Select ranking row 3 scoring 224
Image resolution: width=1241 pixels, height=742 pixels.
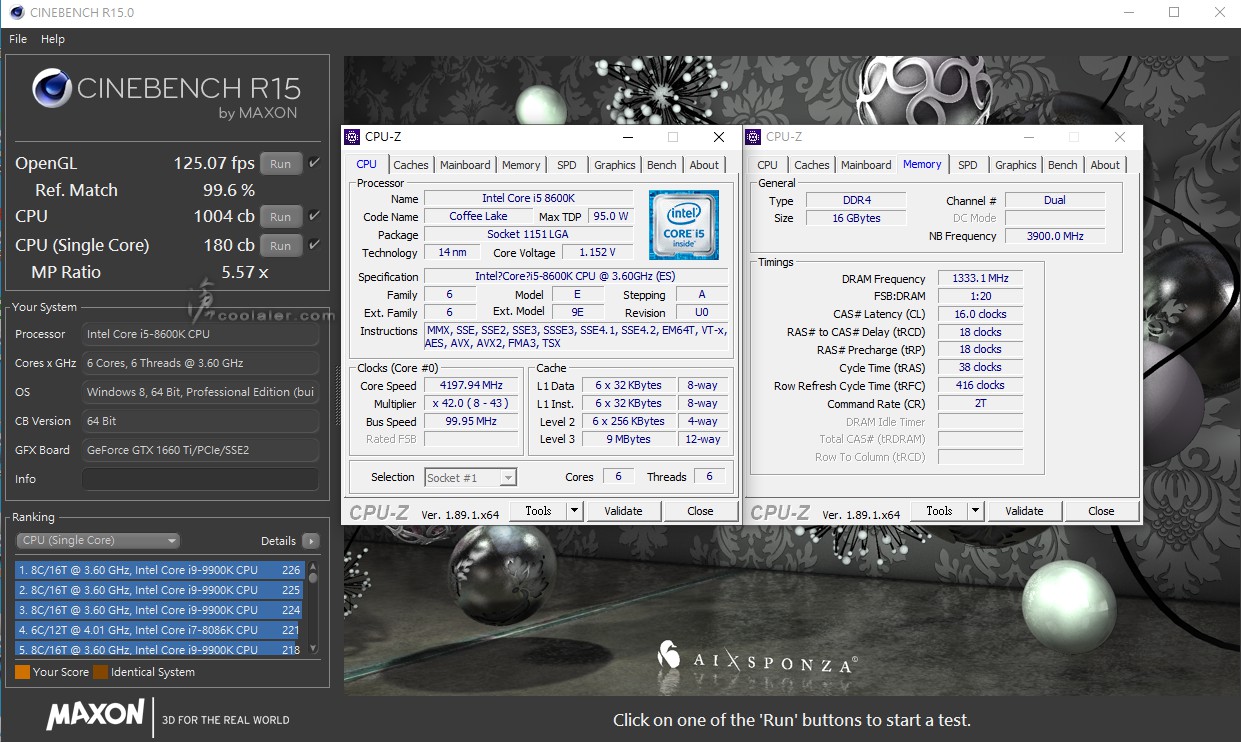coord(160,610)
